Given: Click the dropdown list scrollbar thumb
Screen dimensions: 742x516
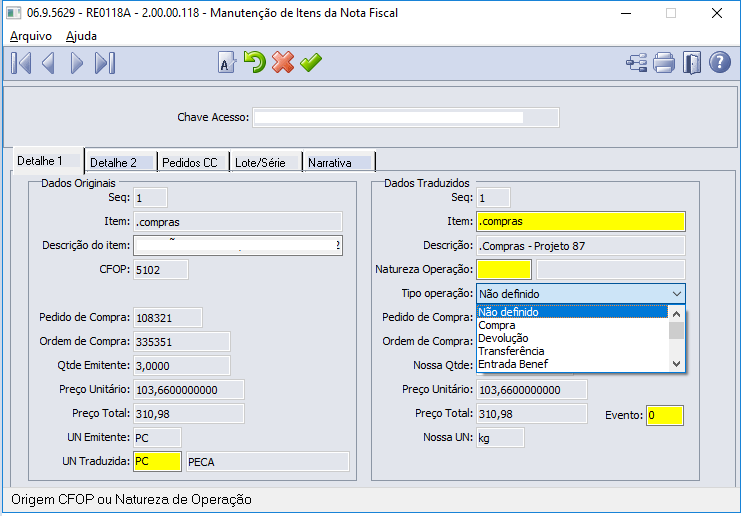Looking at the screenshot, I should coord(676,330).
